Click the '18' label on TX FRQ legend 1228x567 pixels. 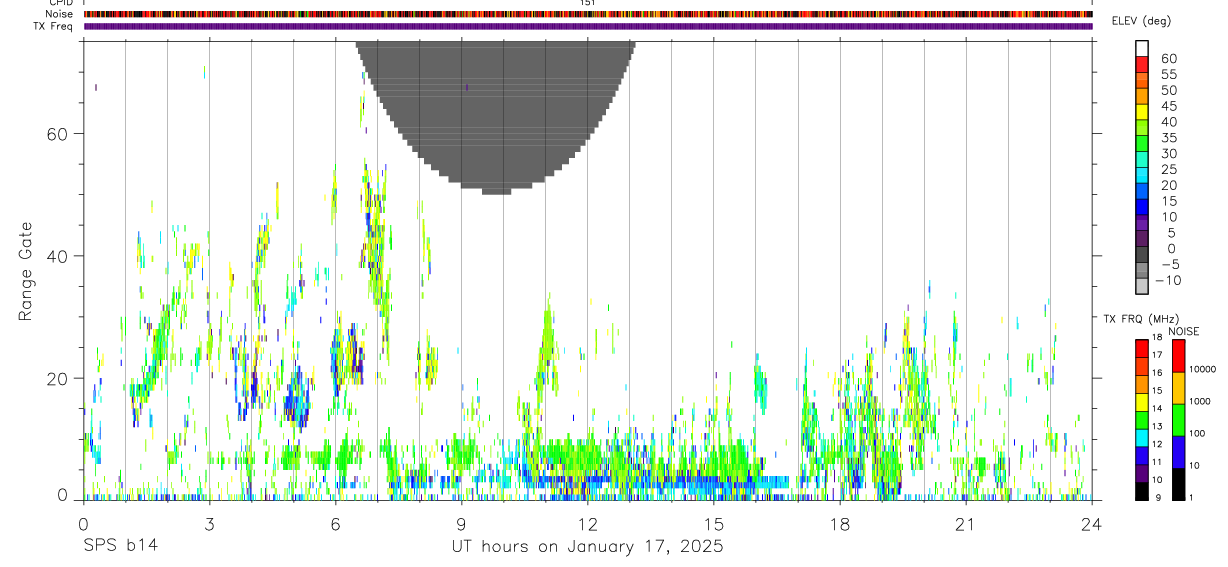[1156, 337]
